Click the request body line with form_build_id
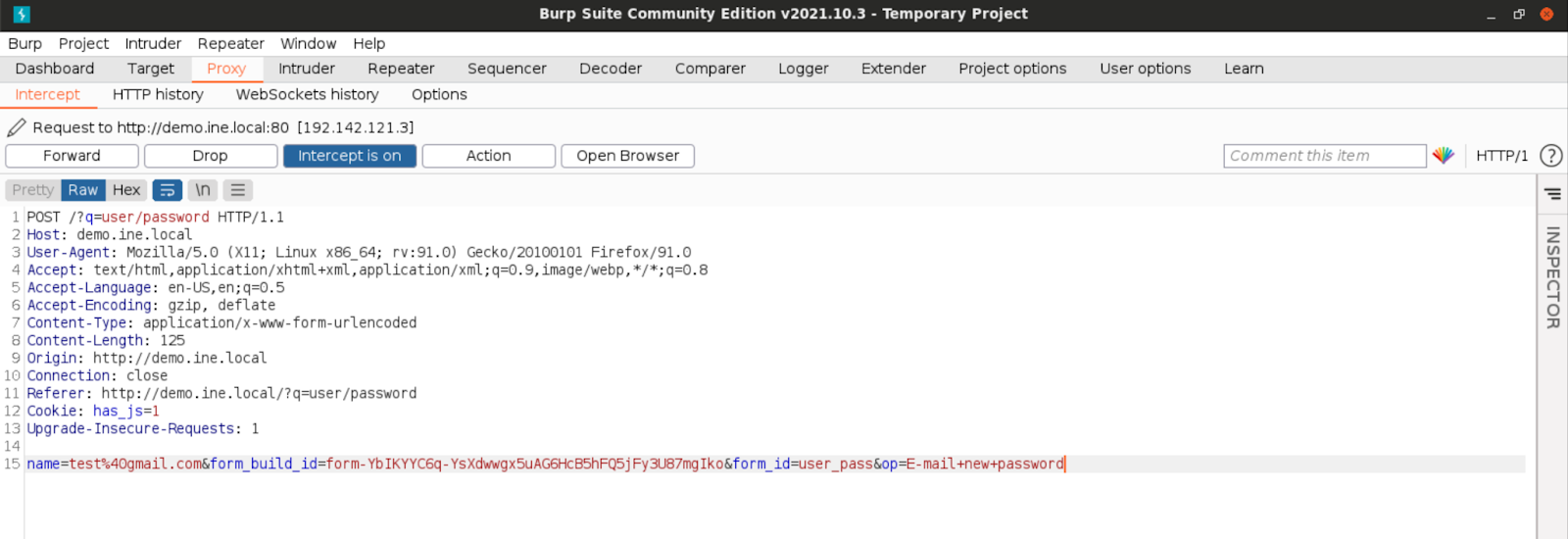This screenshot has width=1568, height=539. [x=545, y=465]
